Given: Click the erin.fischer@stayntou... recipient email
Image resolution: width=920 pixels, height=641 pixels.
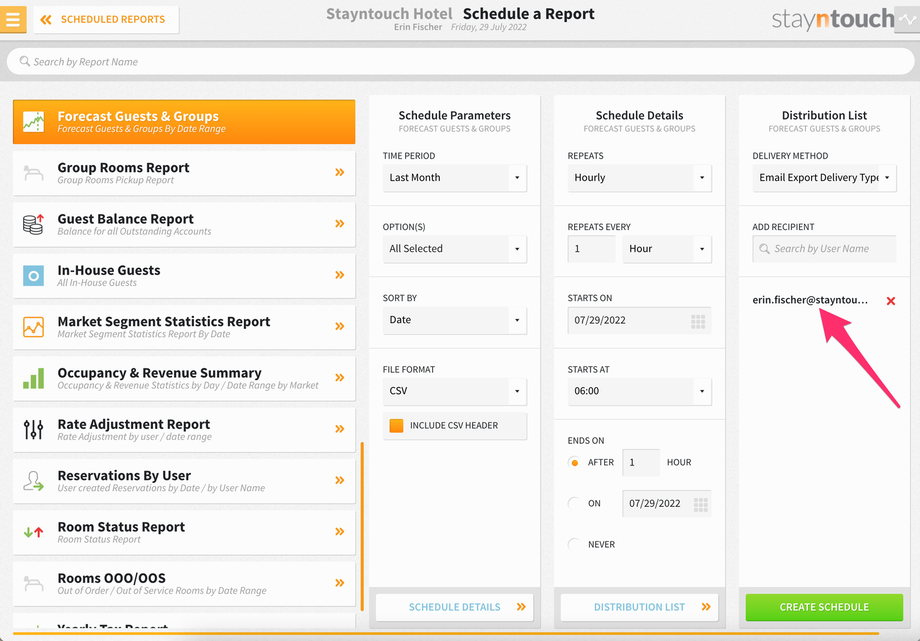Looking at the screenshot, I should coord(810,300).
